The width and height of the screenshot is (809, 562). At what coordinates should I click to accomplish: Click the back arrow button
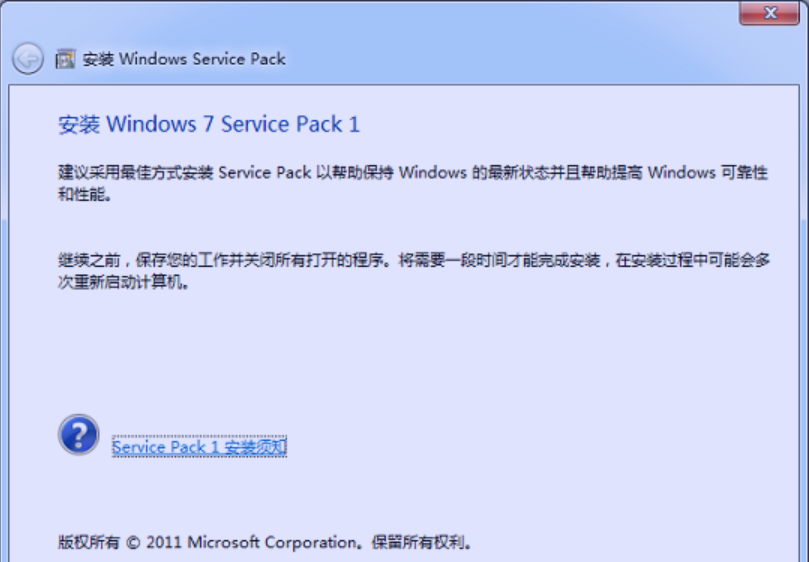(27, 59)
